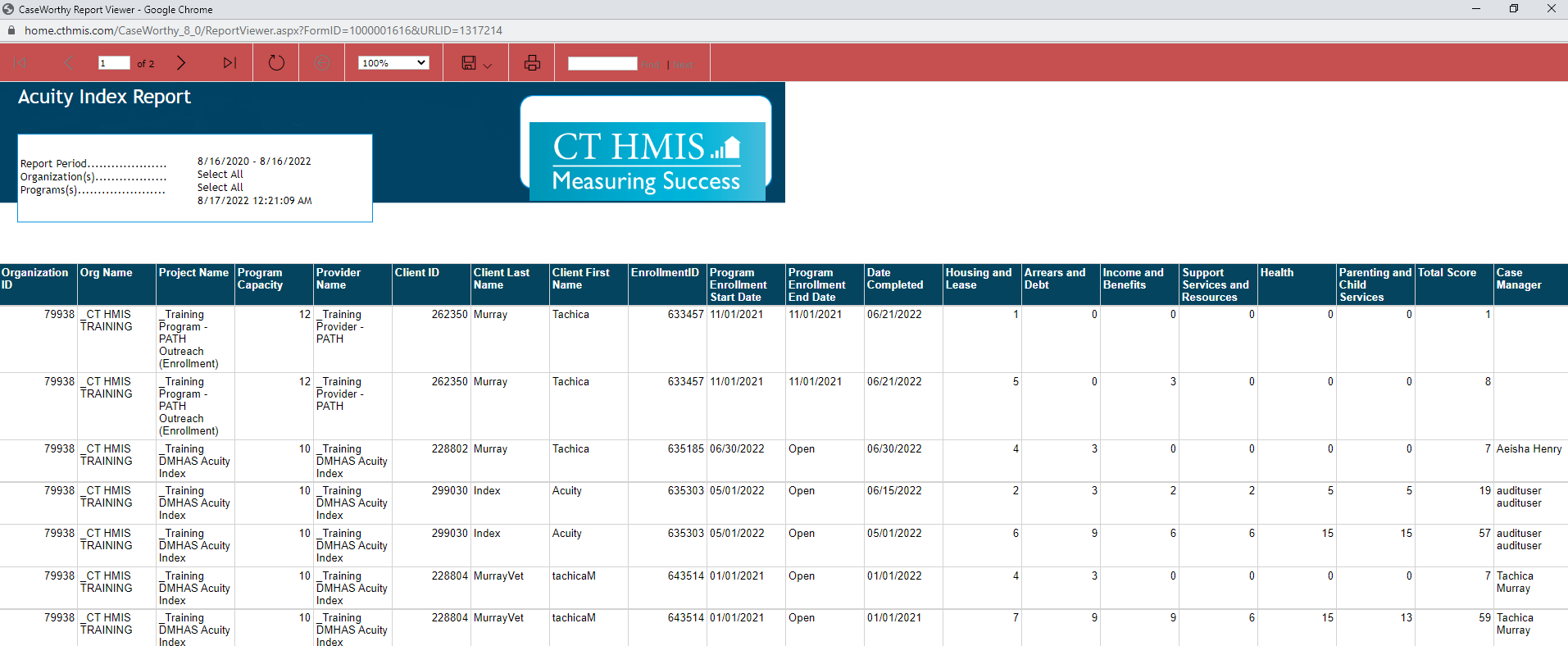Jump to the last report page
Viewport: 1568px width, 646px height.
point(230,63)
